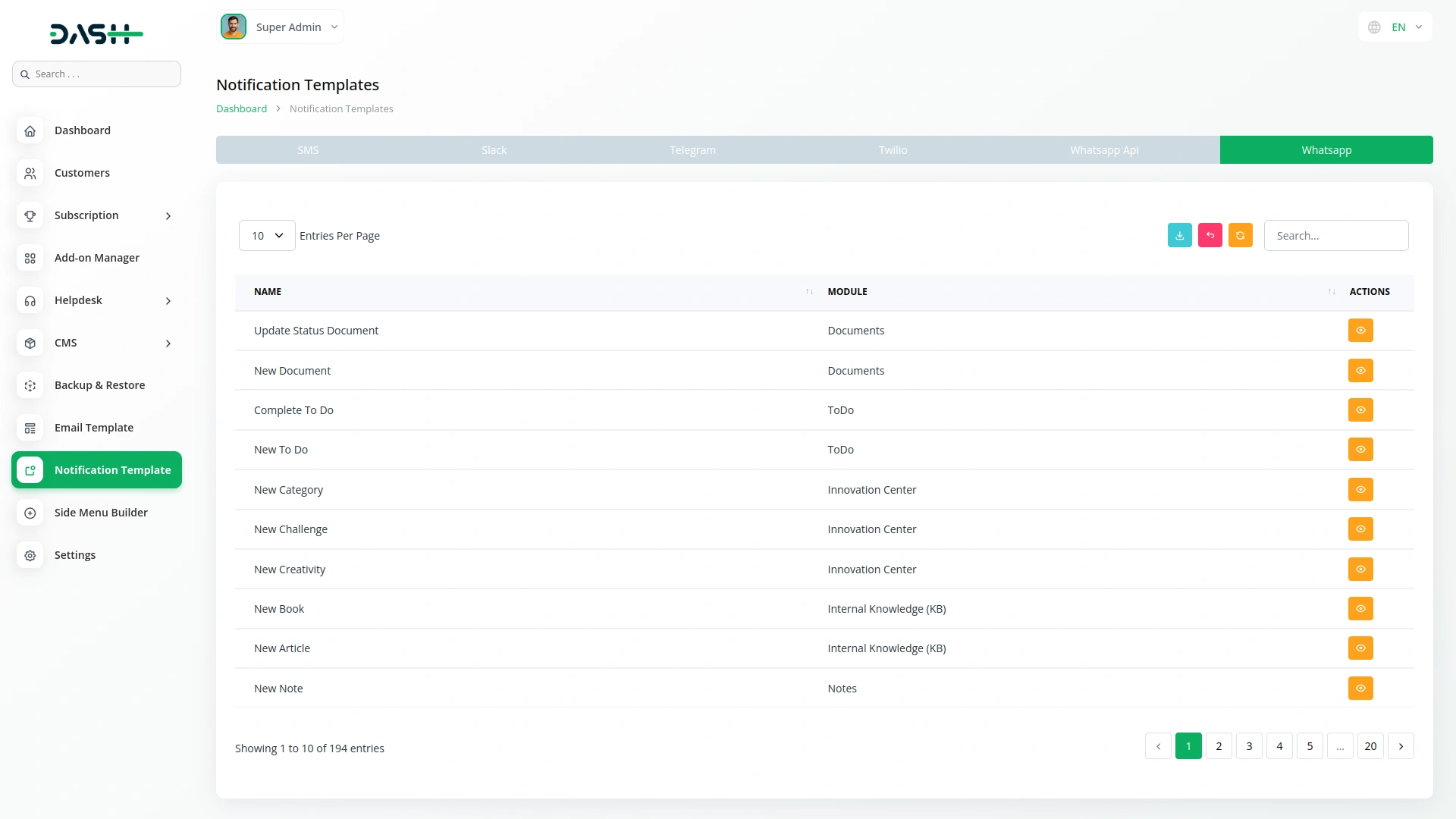View the New Challenge template eye icon
The image size is (1456, 819).
(x=1360, y=529)
